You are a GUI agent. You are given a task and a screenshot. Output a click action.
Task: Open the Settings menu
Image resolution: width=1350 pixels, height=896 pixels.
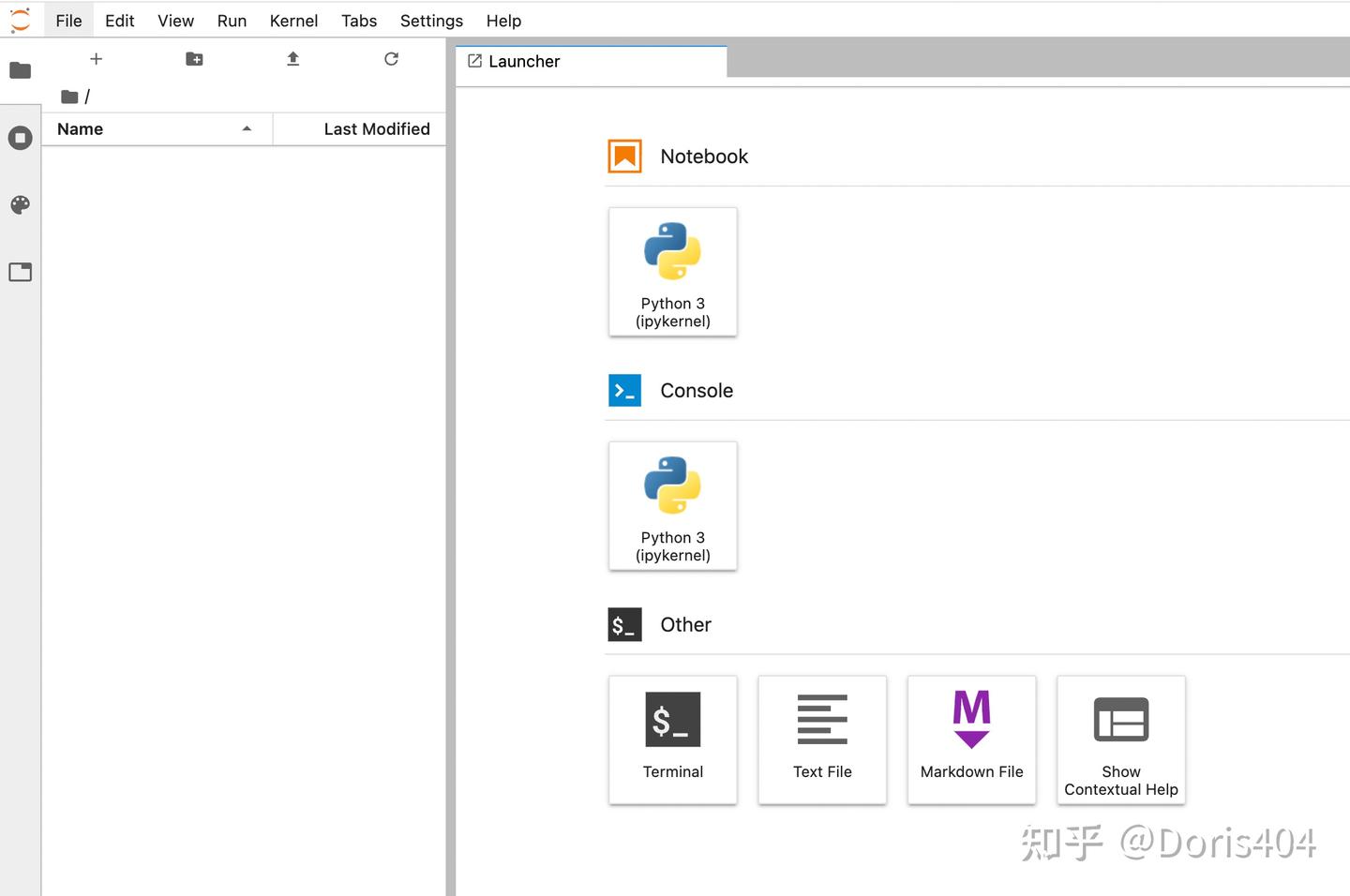tap(431, 21)
